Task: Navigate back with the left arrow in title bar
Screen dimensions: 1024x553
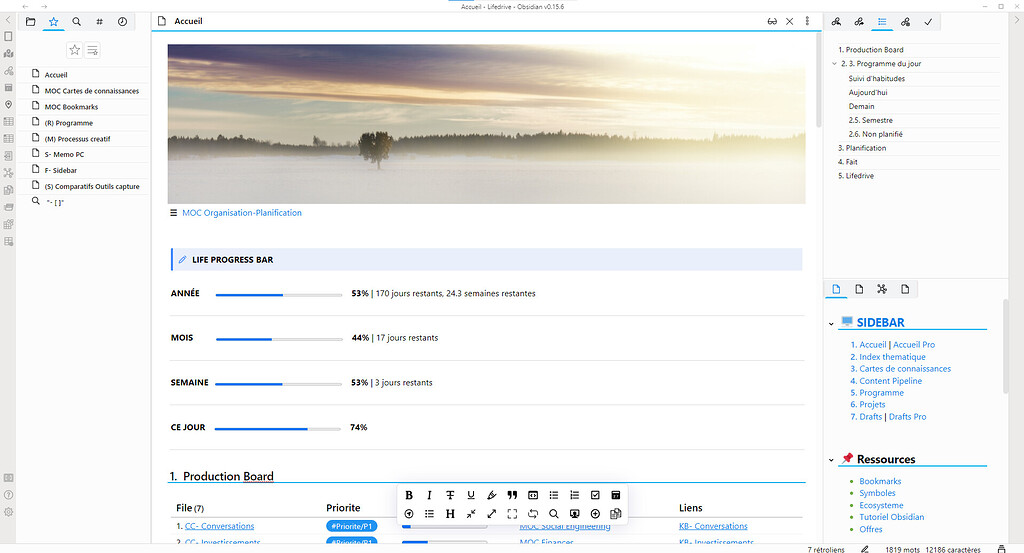Action: coord(25,7)
